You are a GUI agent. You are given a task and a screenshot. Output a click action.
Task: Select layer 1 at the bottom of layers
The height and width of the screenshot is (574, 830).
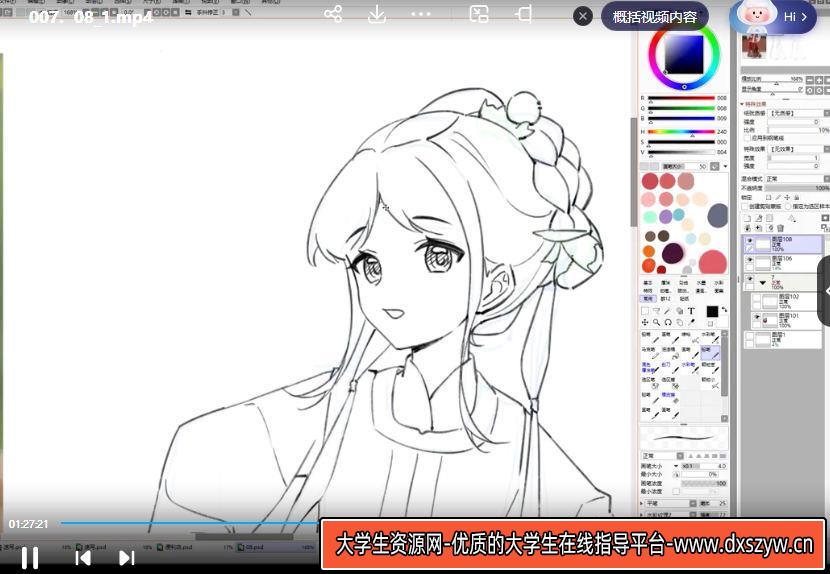(782, 339)
